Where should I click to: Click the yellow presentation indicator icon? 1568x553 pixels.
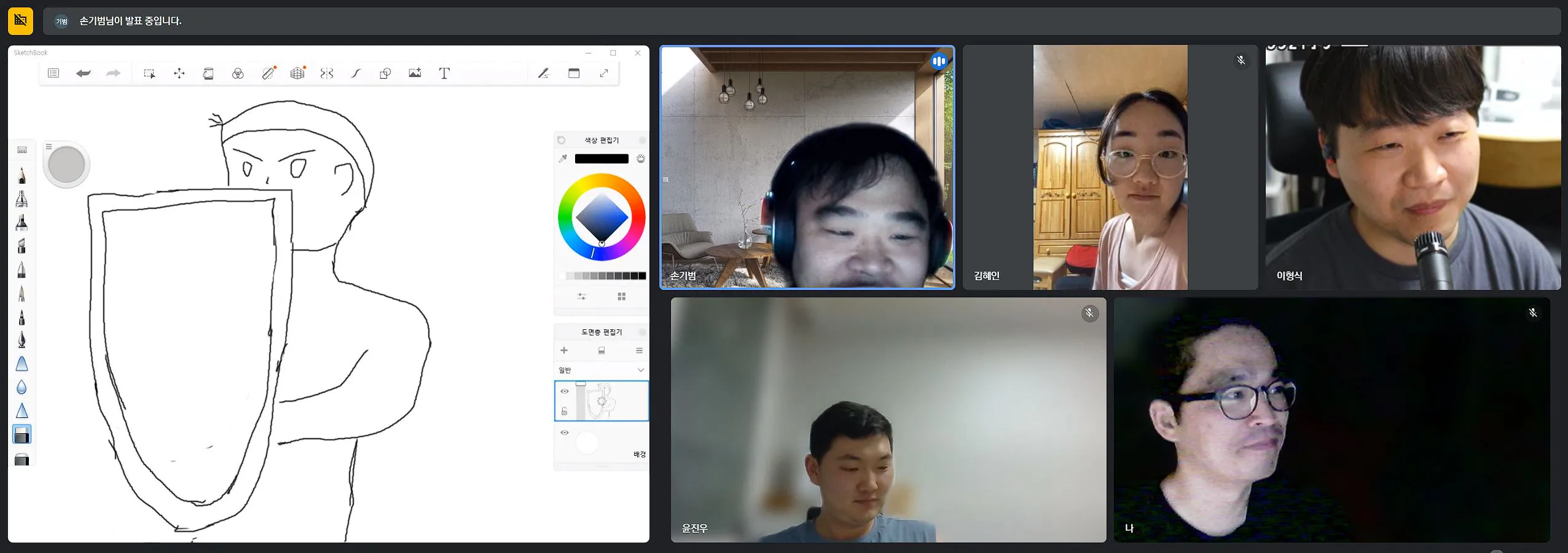pos(20,20)
